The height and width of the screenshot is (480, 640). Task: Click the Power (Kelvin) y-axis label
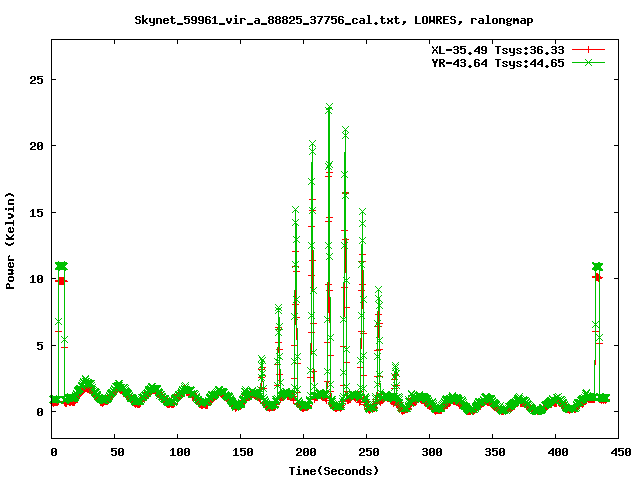coord(10,241)
